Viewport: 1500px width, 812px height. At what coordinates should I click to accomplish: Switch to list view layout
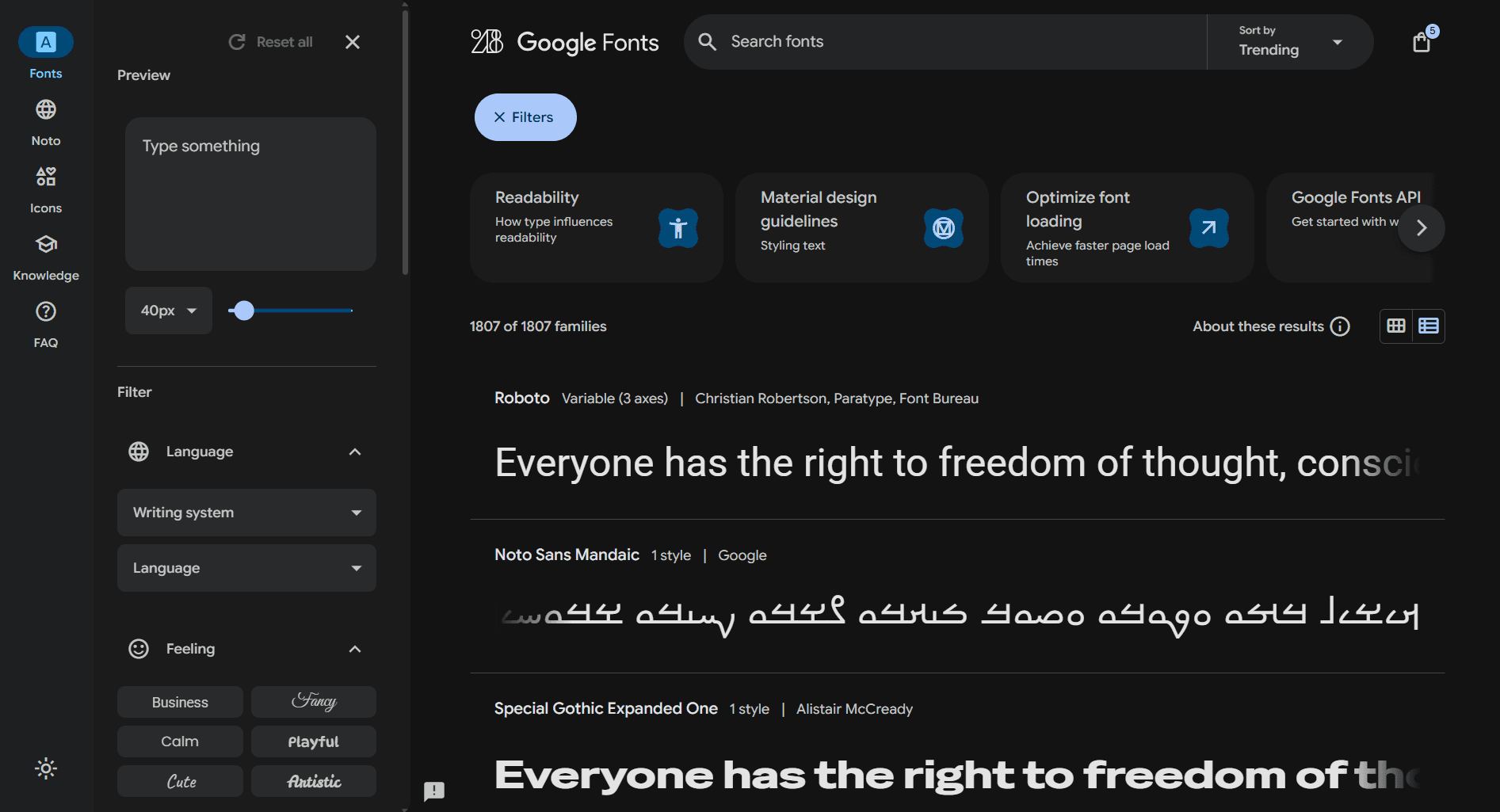pyautogui.click(x=1429, y=326)
